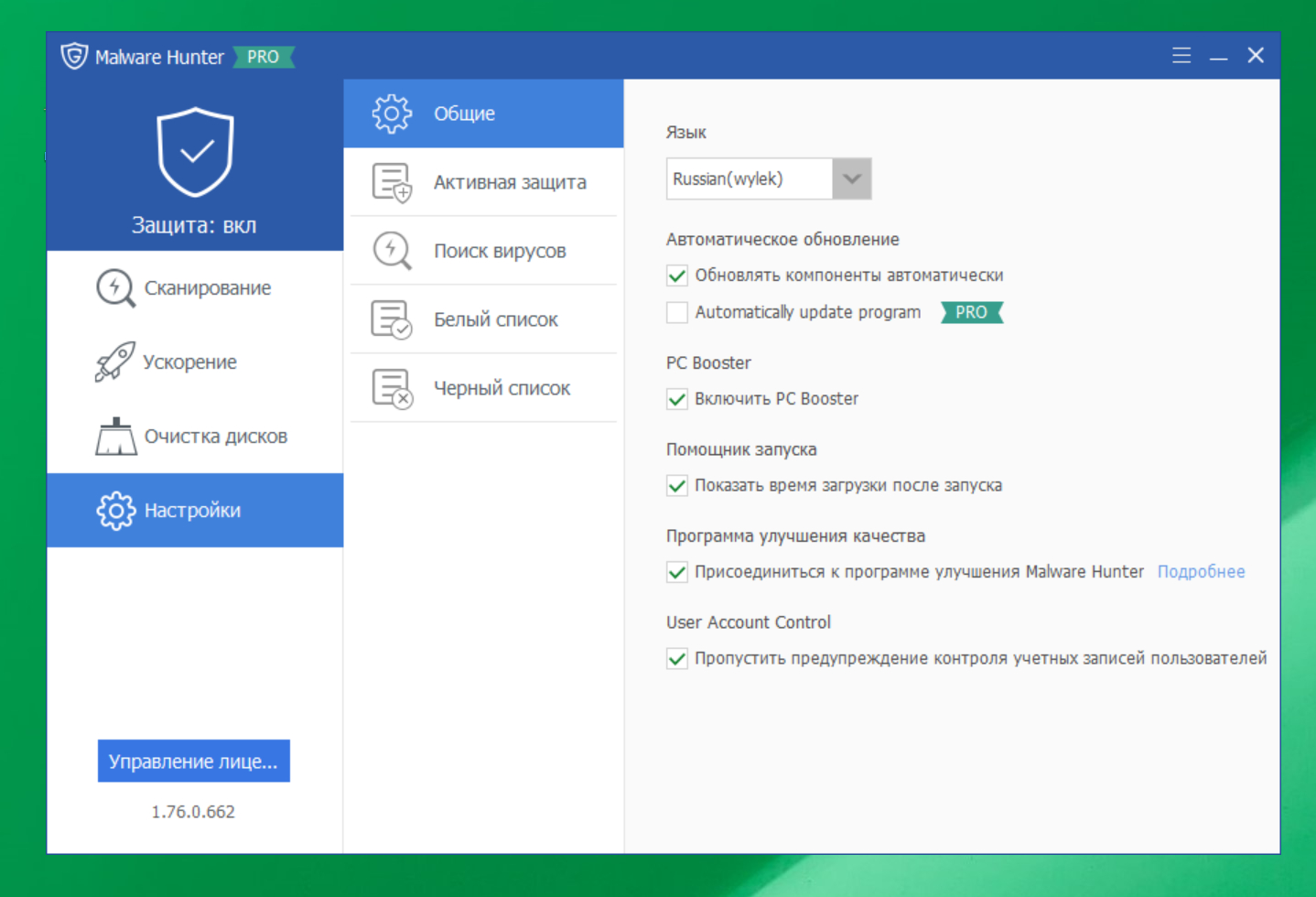Click the Белый список checkmark list icon
The image size is (1316, 897).
tap(392, 319)
